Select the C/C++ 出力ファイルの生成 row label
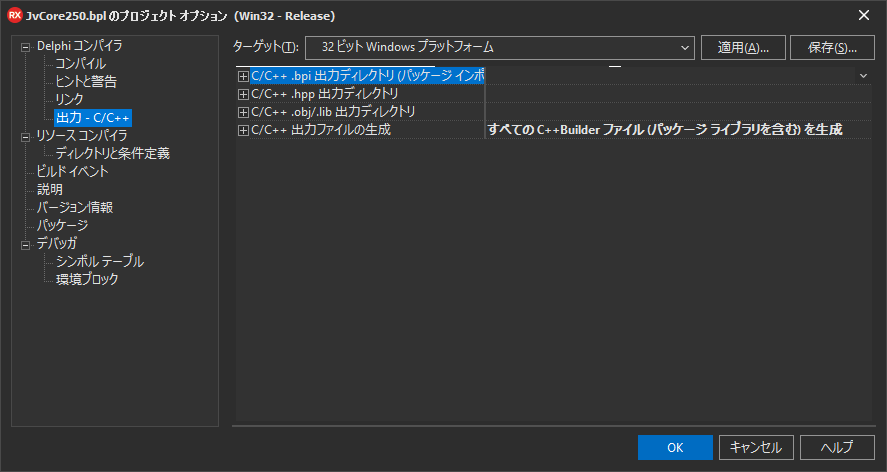This screenshot has width=887, height=472. 321,130
